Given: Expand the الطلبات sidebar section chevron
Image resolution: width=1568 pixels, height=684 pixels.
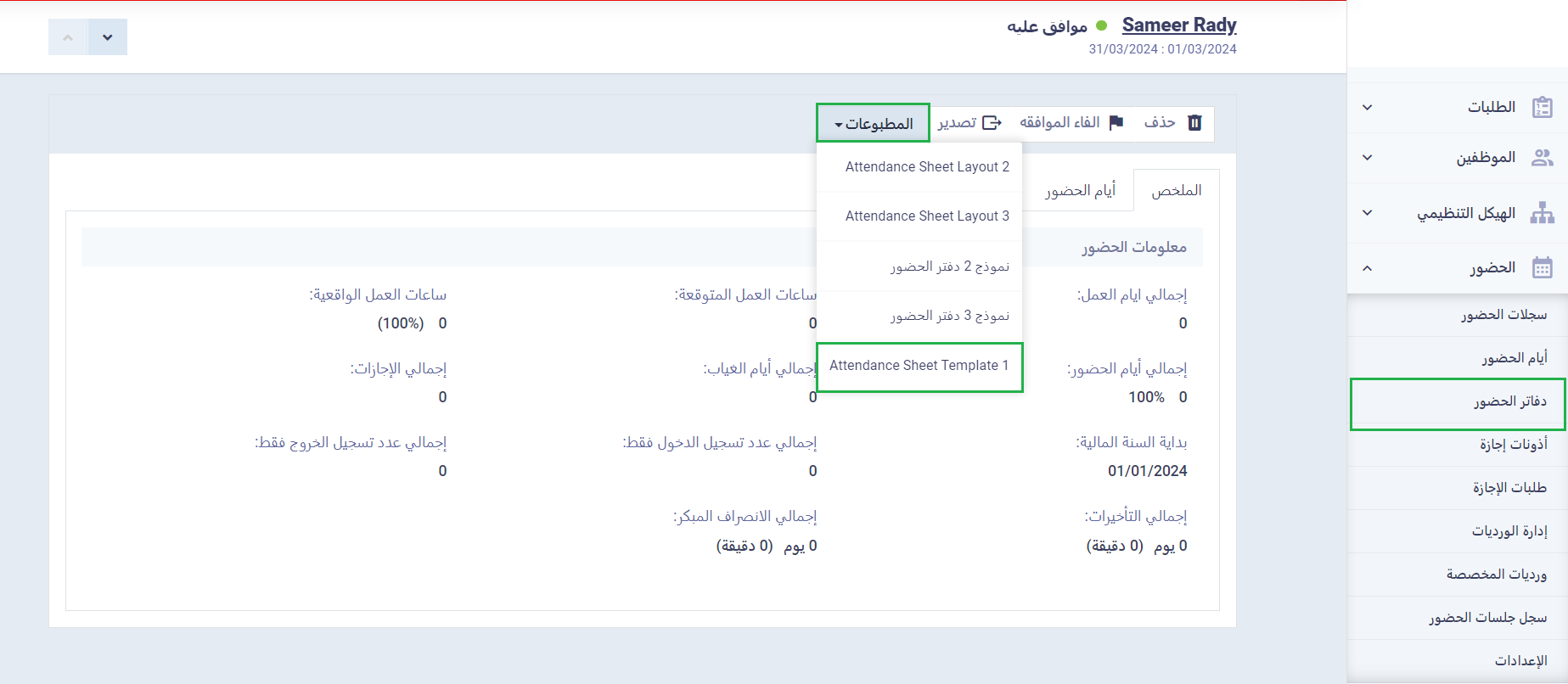Looking at the screenshot, I should pyautogui.click(x=1367, y=108).
